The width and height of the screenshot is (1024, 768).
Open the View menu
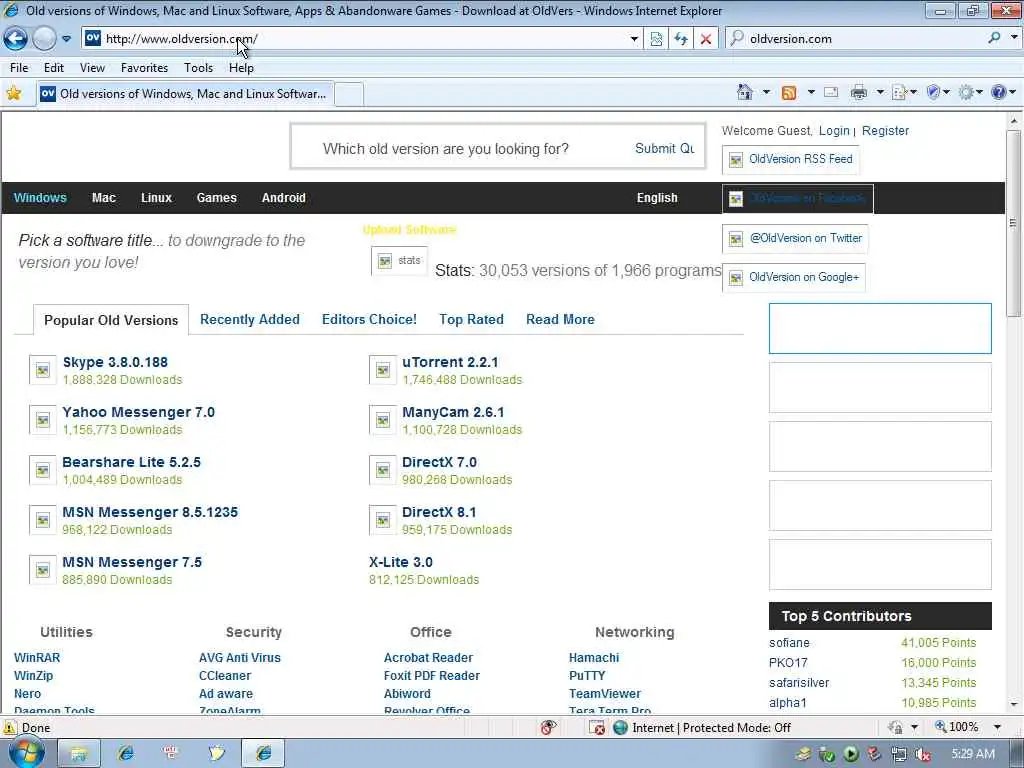92,68
